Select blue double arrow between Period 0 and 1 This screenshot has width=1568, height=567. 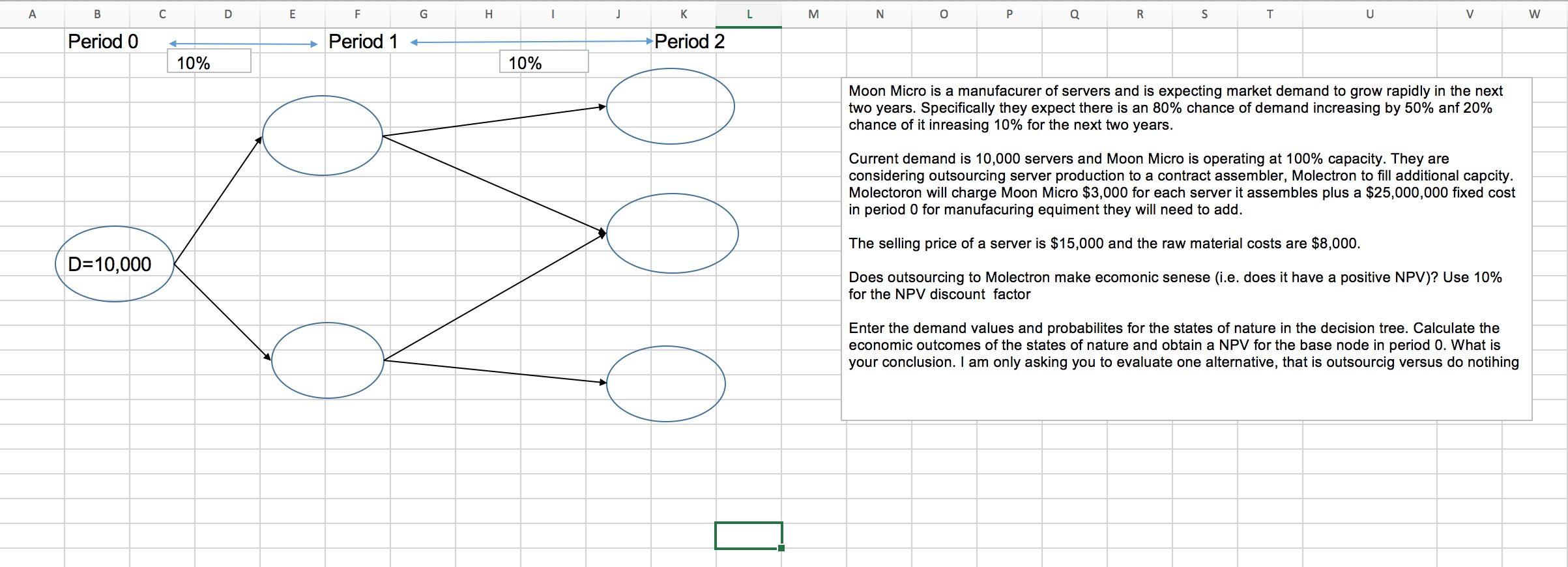(243, 44)
